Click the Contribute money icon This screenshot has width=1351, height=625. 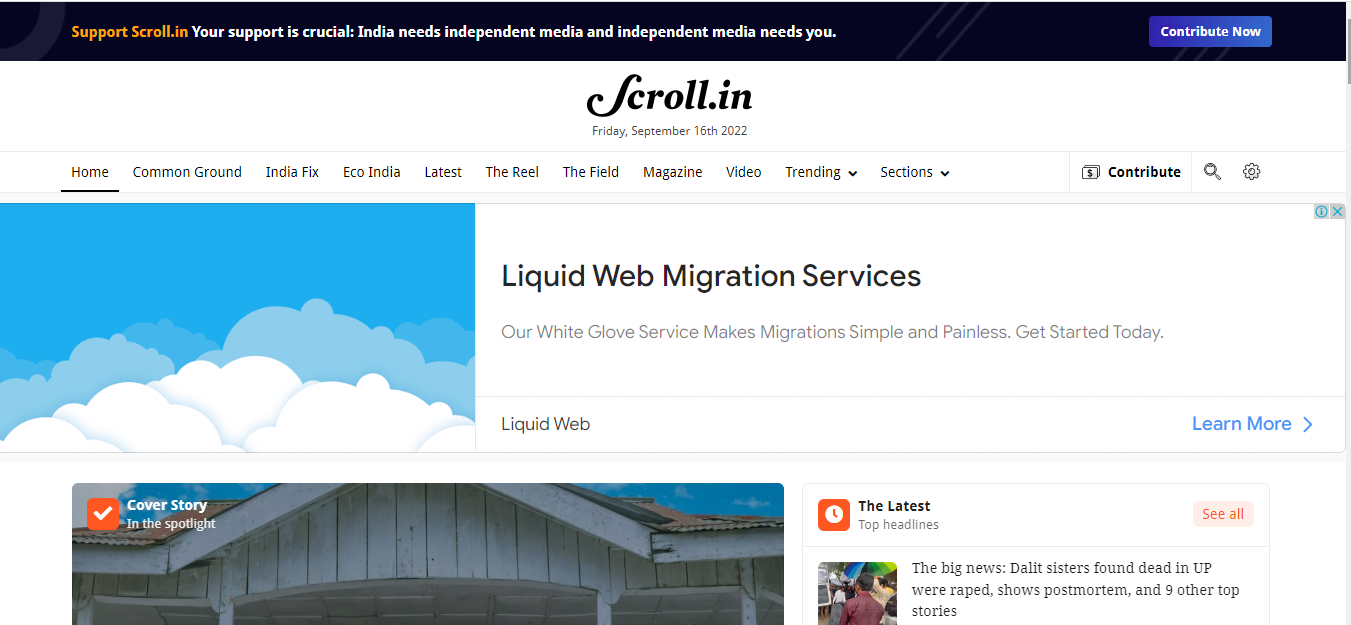1091,172
